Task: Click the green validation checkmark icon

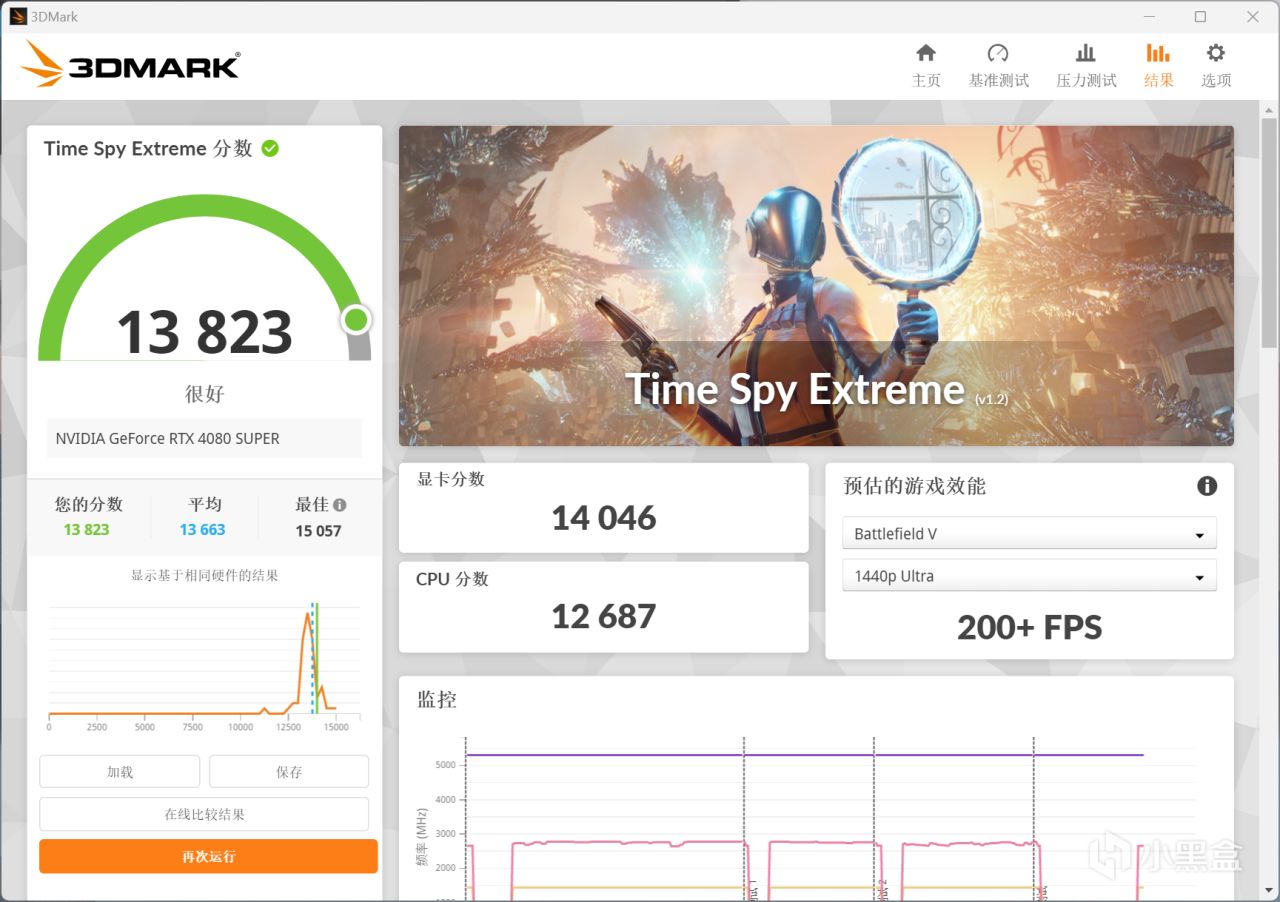Action: [270, 148]
